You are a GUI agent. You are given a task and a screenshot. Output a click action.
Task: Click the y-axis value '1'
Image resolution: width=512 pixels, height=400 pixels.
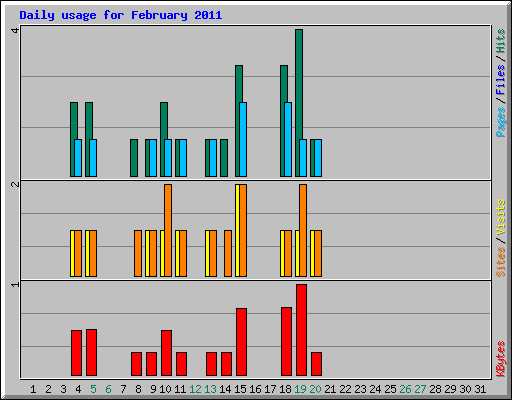15,284
